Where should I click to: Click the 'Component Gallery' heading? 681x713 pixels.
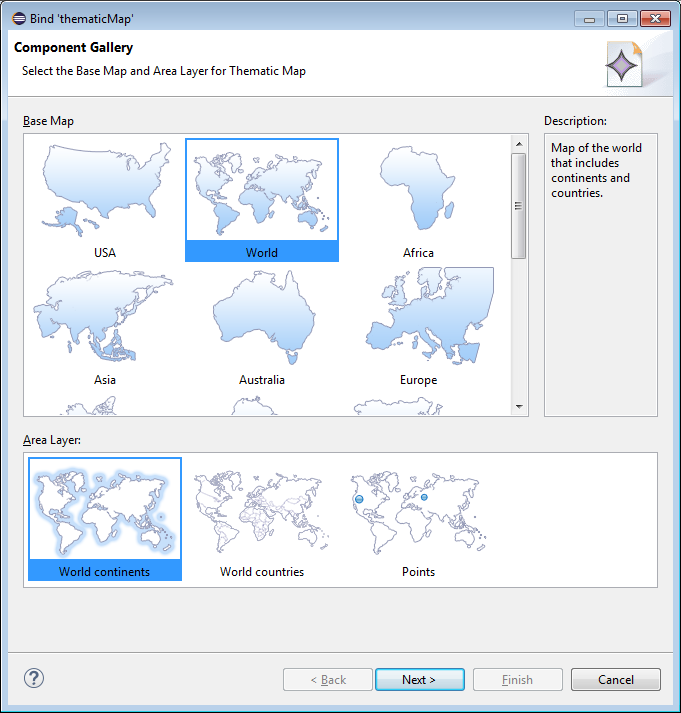[74, 47]
